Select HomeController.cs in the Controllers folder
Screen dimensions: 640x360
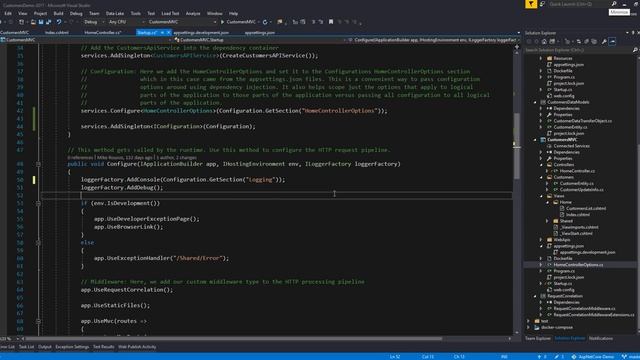coord(577,171)
